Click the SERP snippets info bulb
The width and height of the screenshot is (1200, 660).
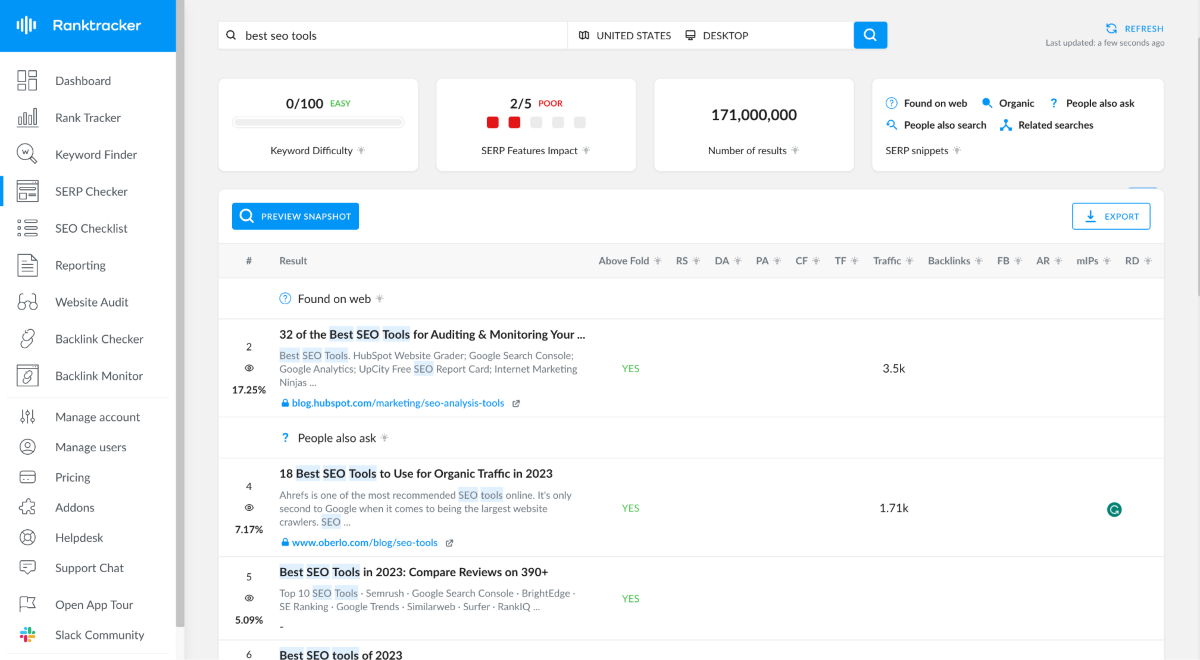pyautogui.click(x=957, y=151)
